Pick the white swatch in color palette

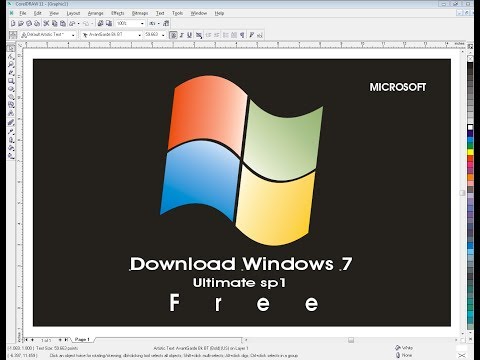point(470,127)
